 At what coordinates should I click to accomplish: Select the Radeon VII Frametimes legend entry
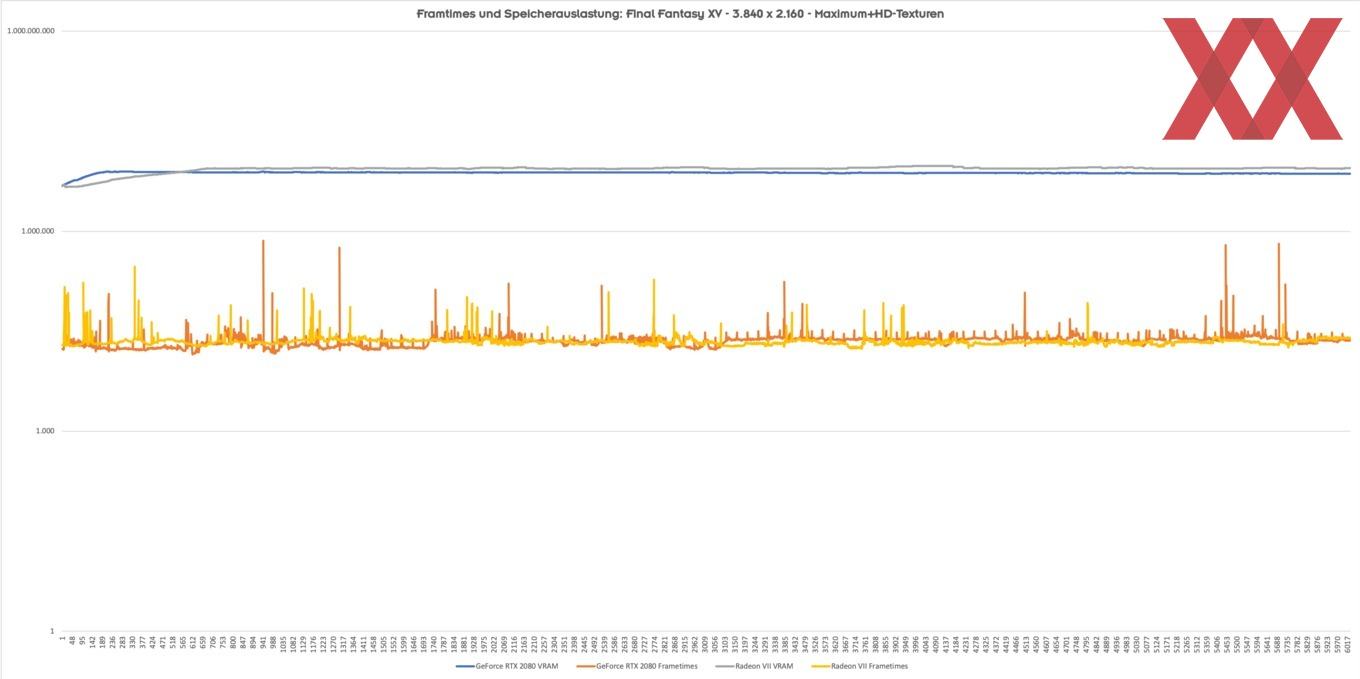859,666
